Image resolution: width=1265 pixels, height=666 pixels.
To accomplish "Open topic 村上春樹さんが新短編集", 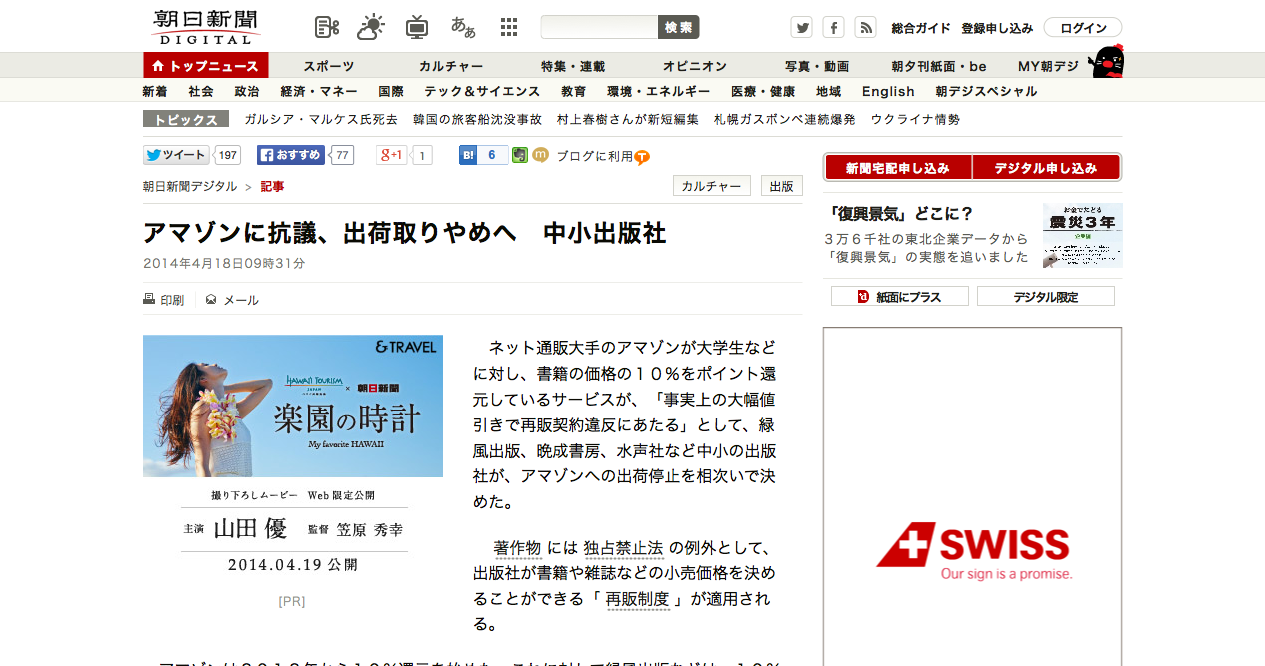I will (627, 119).
